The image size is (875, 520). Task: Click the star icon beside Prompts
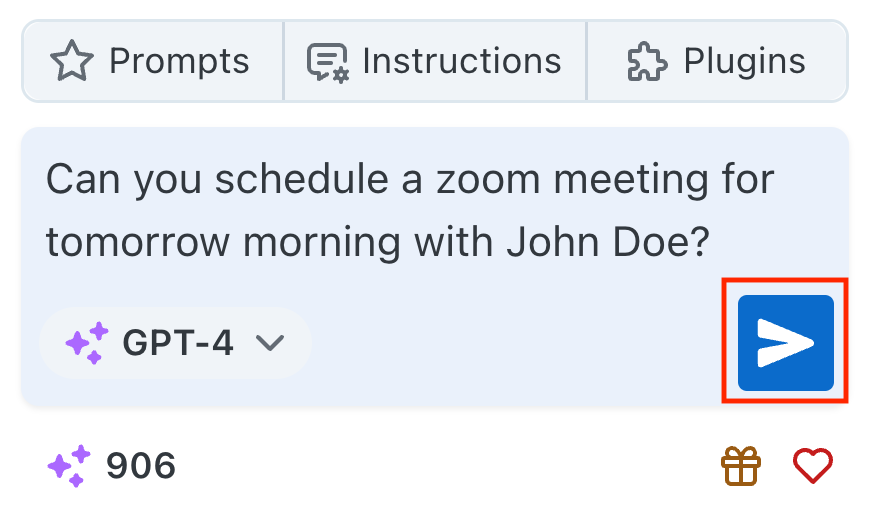pos(71,62)
